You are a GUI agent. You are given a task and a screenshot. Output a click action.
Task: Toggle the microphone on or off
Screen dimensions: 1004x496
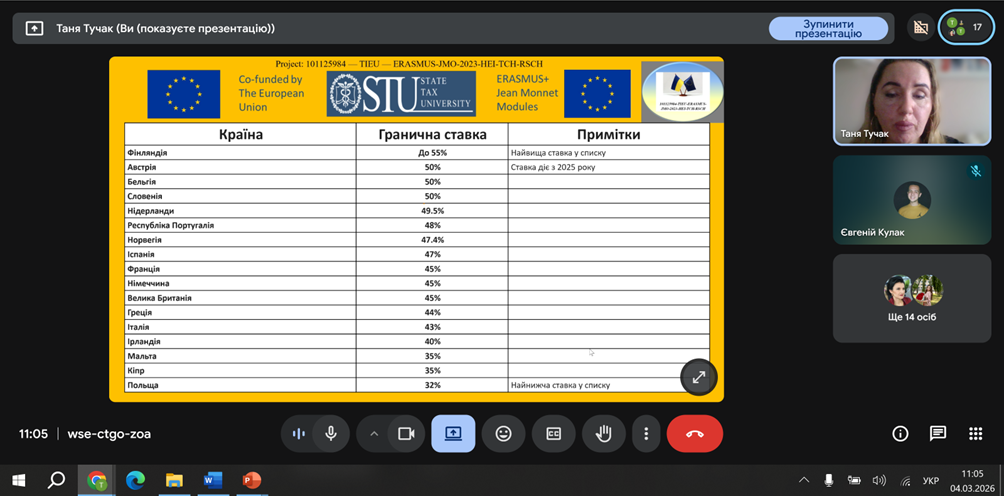[331, 434]
